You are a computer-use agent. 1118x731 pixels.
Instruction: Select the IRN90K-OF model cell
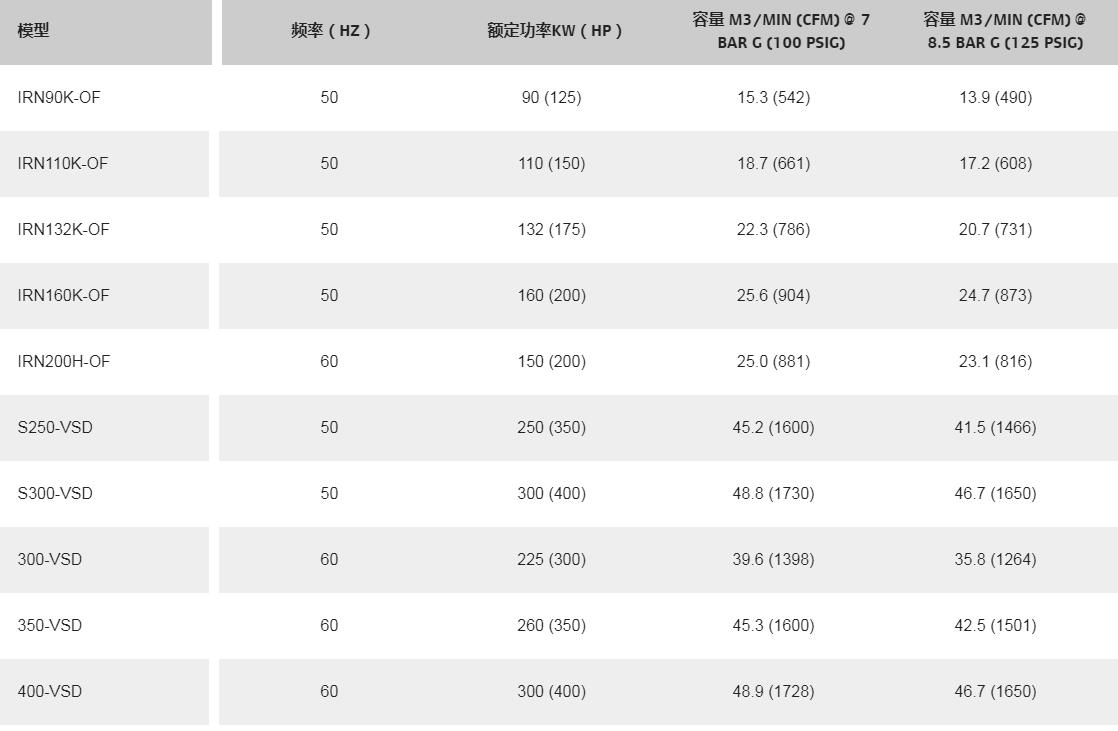pyautogui.click(x=59, y=97)
